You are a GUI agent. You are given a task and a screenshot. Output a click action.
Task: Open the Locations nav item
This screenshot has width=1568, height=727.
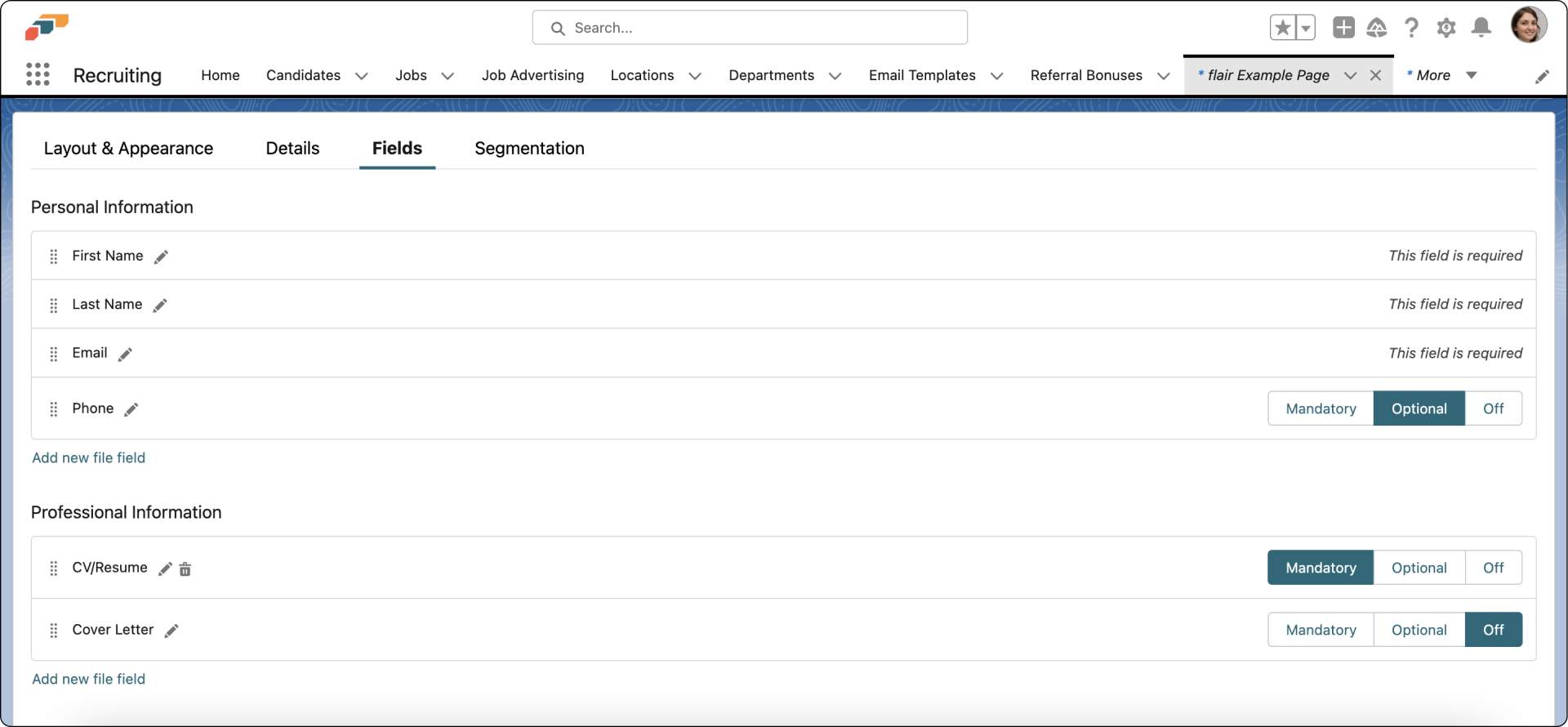point(642,75)
